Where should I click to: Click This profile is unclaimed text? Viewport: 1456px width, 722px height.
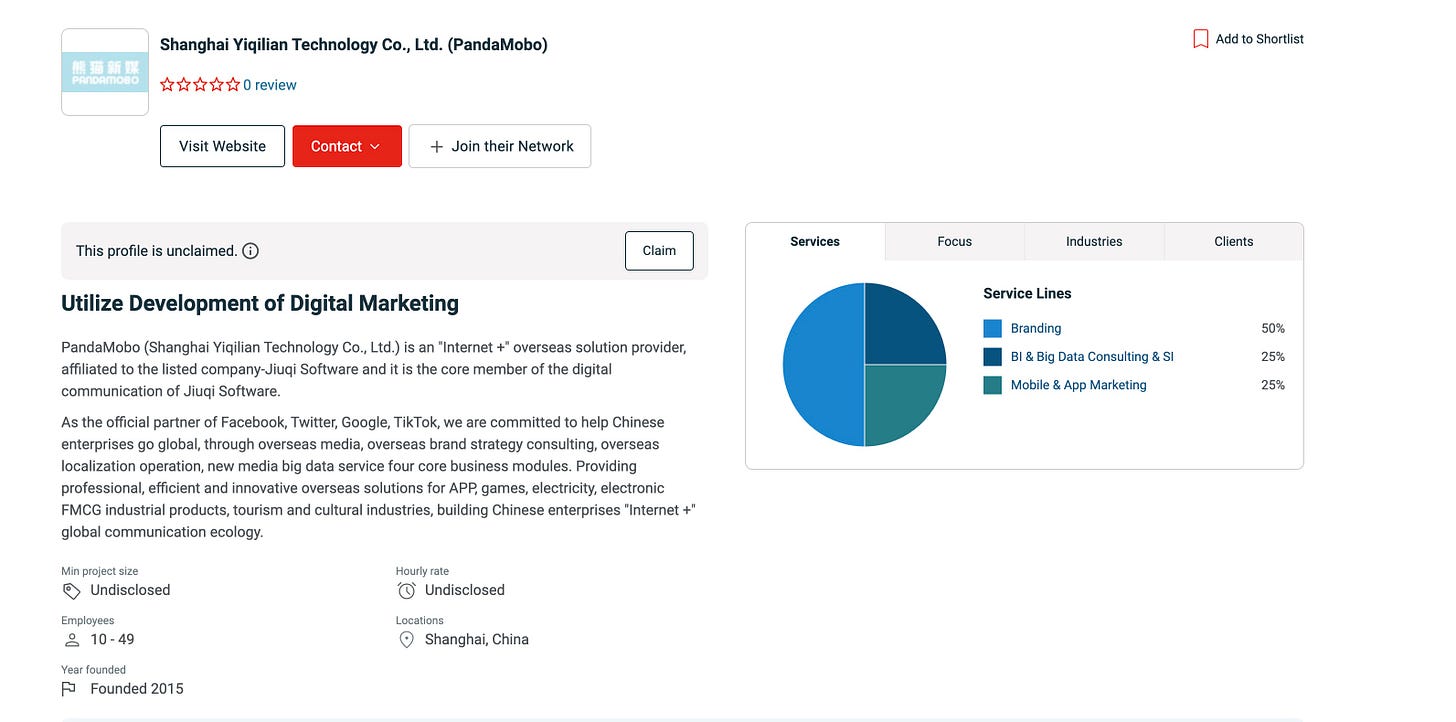pyautogui.click(x=157, y=251)
